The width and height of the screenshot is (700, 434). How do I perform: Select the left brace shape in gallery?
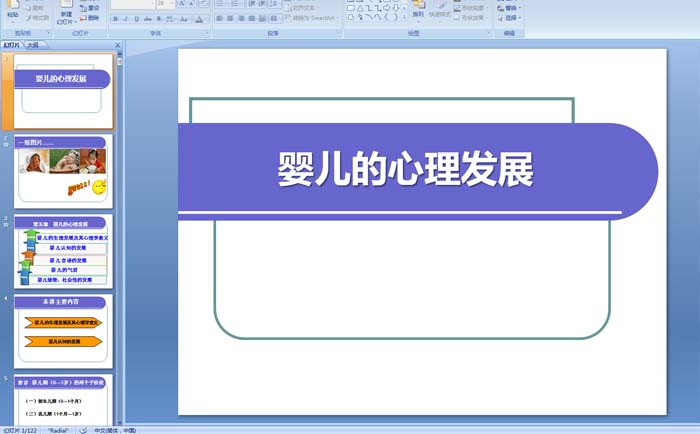(x=387, y=17)
